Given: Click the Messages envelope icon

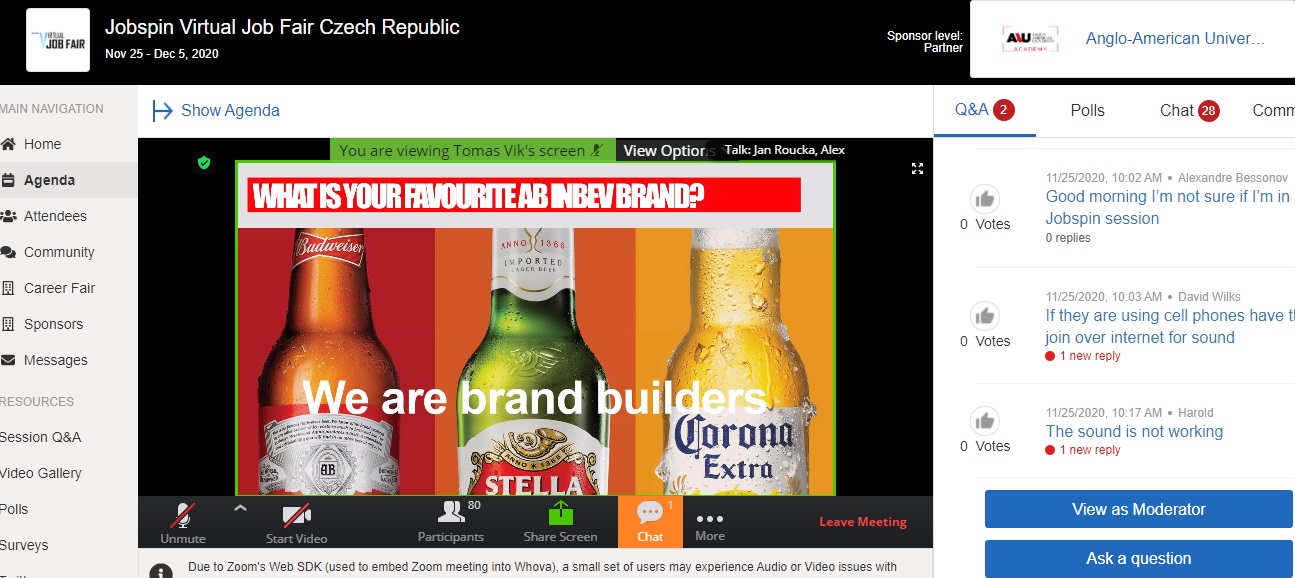Looking at the screenshot, I should click(x=9, y=360).
